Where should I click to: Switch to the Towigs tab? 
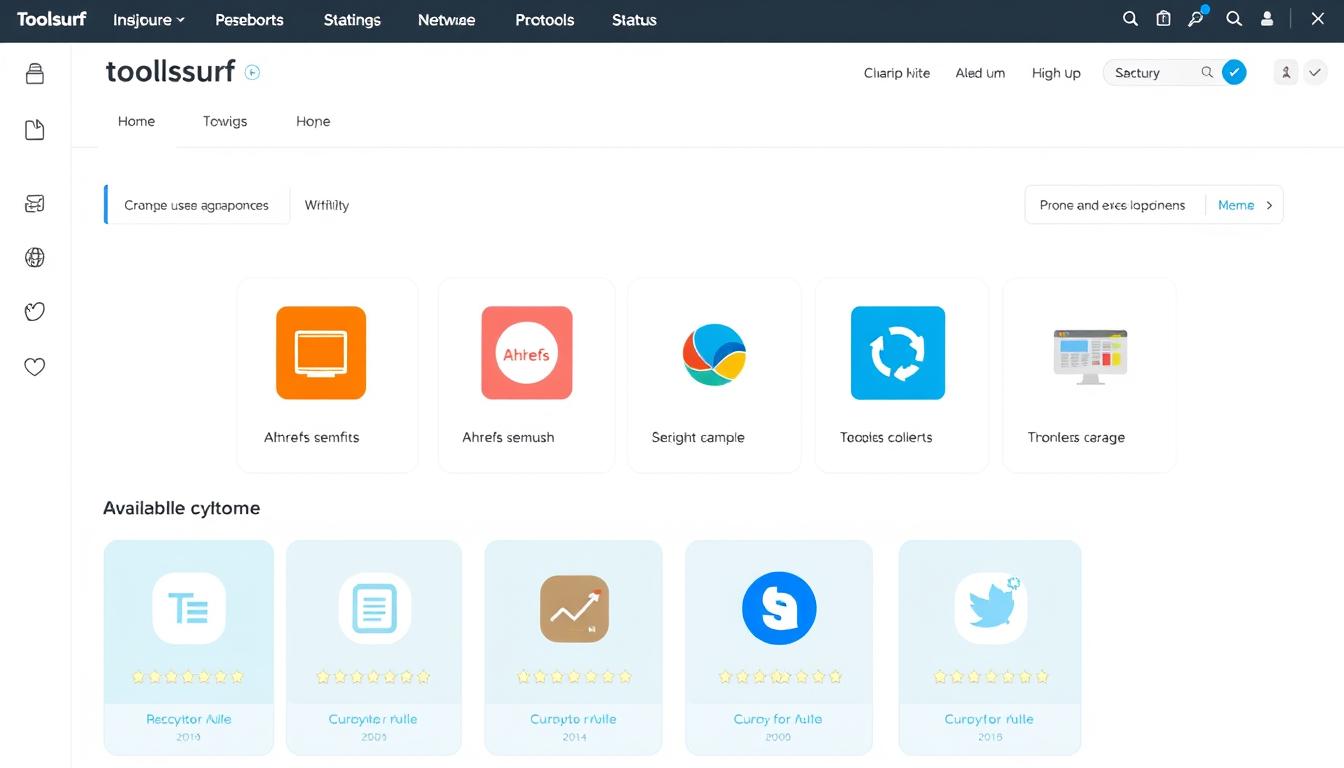click(x=224, y=121)
